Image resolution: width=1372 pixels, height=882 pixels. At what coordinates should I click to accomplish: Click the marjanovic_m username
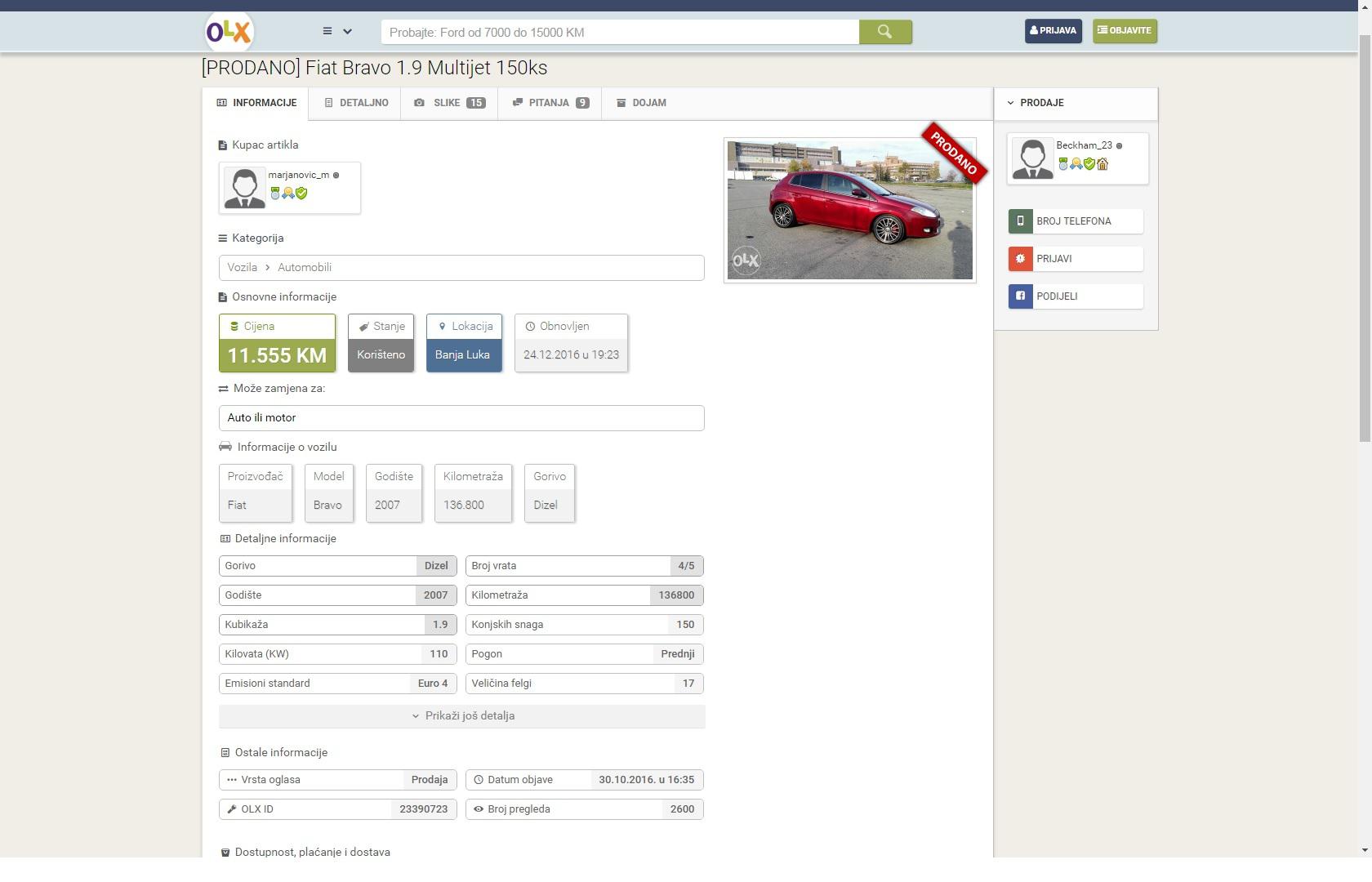pyautogui.click(x=299, y=175)
